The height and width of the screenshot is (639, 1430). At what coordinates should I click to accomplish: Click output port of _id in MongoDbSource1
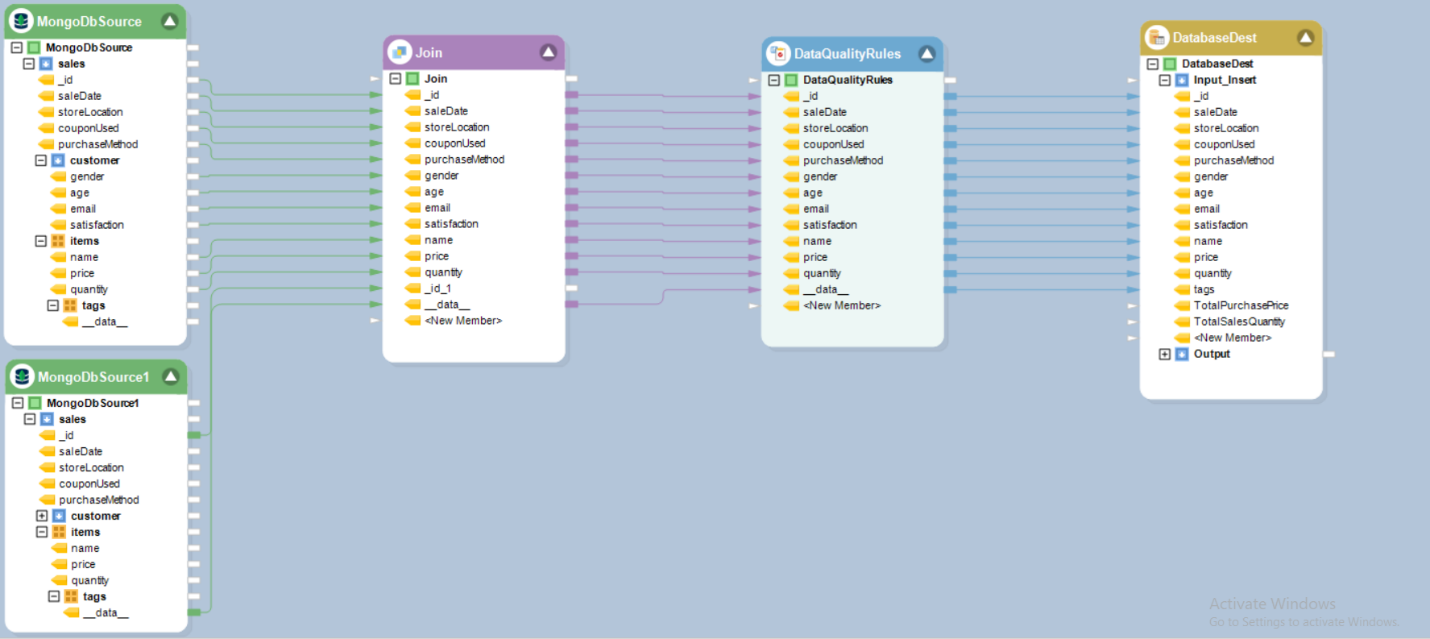click(x=194, y=435)
